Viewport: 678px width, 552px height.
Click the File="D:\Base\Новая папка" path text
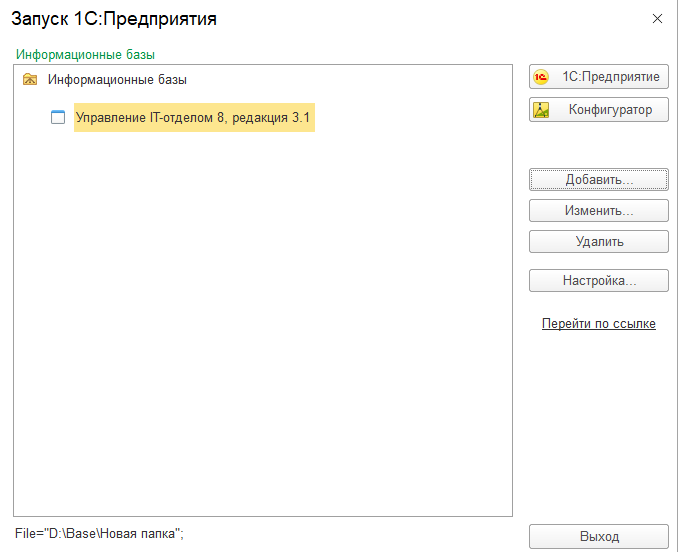tap(100, 534)
